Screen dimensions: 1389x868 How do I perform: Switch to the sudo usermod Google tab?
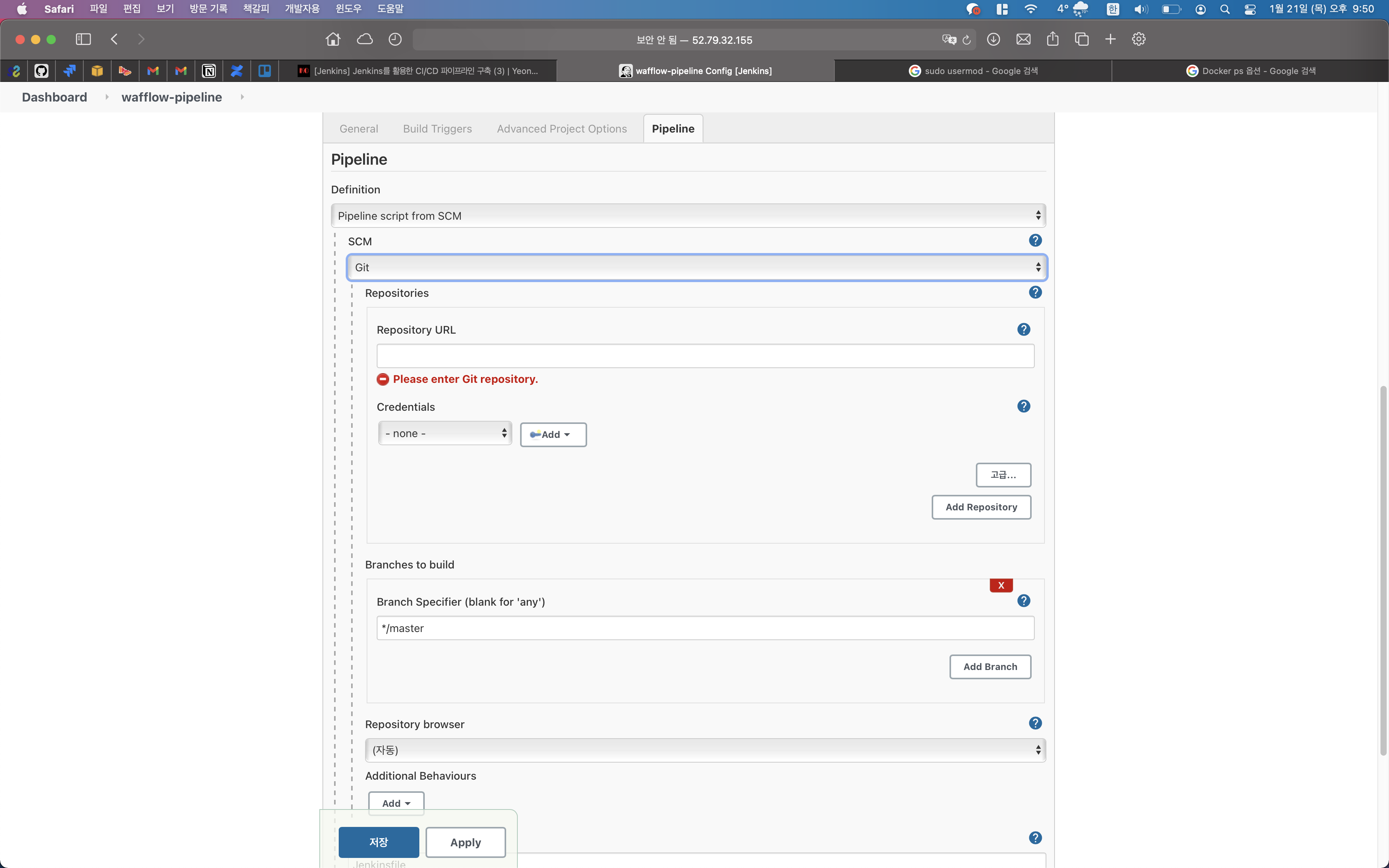[x=973, y=71]
